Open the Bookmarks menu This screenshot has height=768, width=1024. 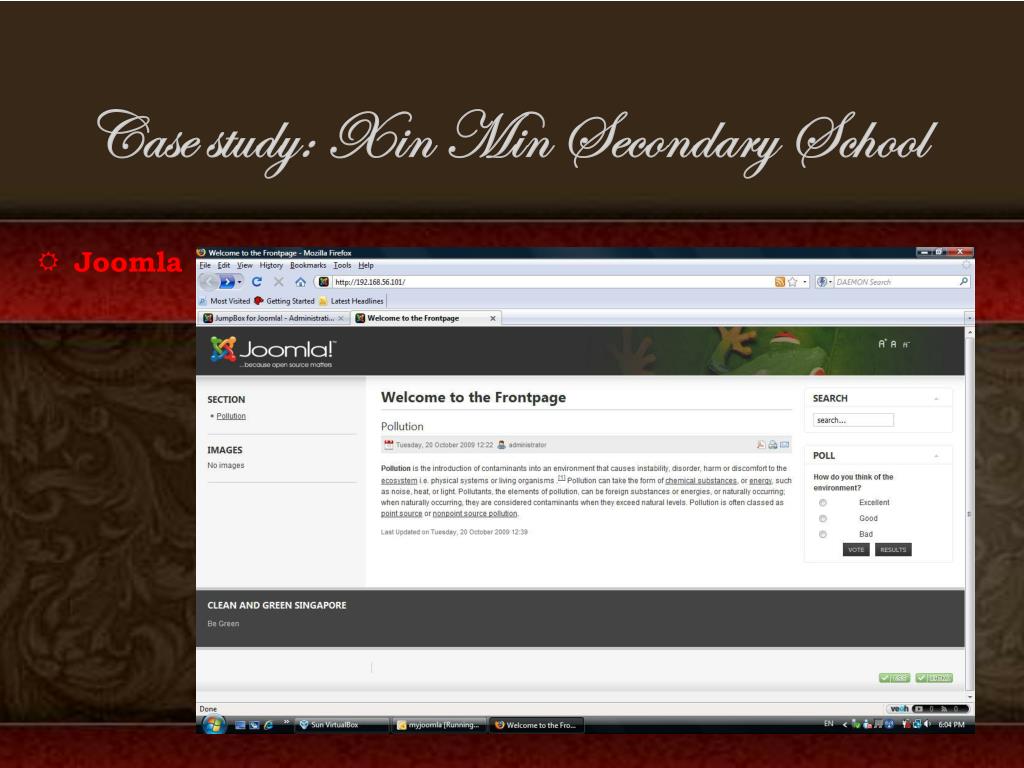click(x=308, y=265)
